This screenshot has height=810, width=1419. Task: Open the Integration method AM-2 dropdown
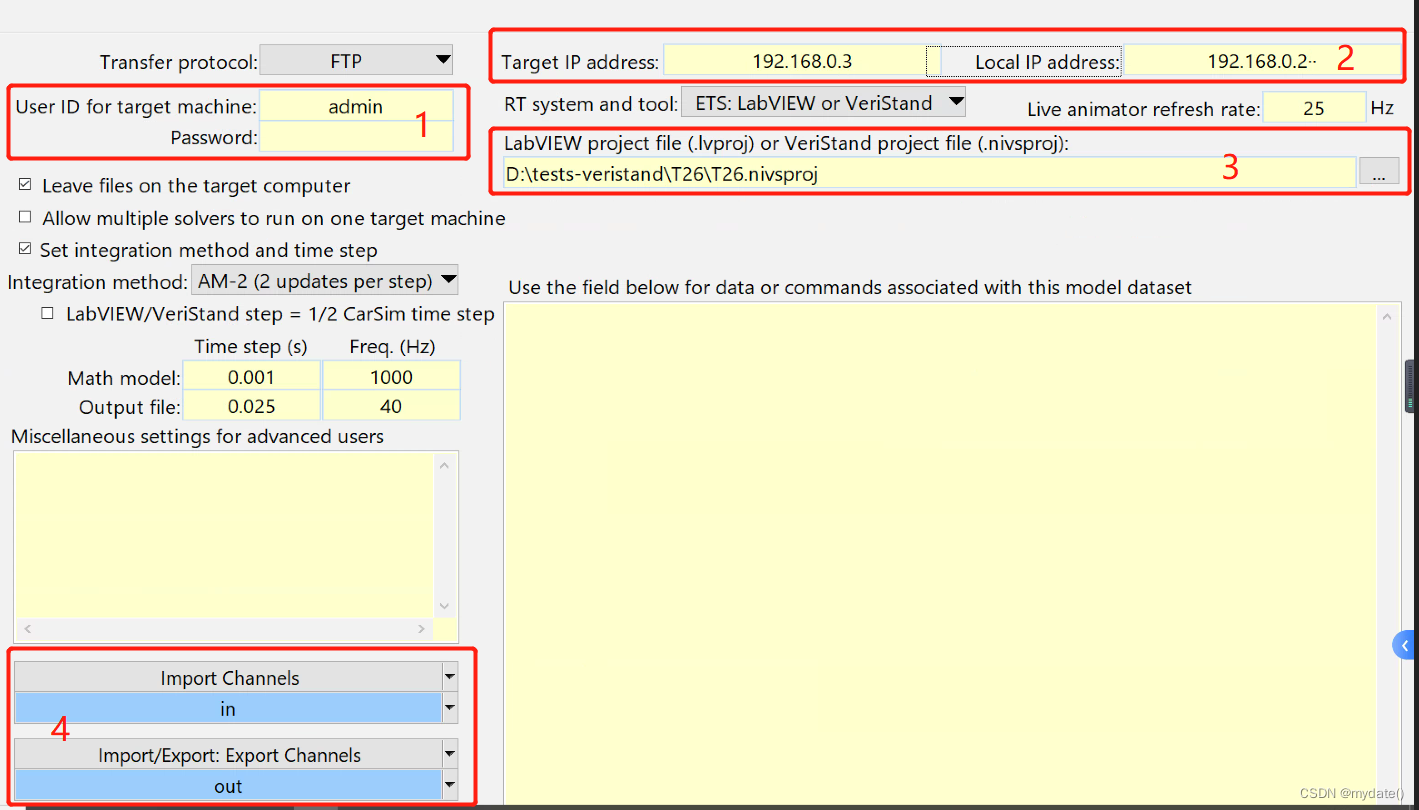click(324, 281)
